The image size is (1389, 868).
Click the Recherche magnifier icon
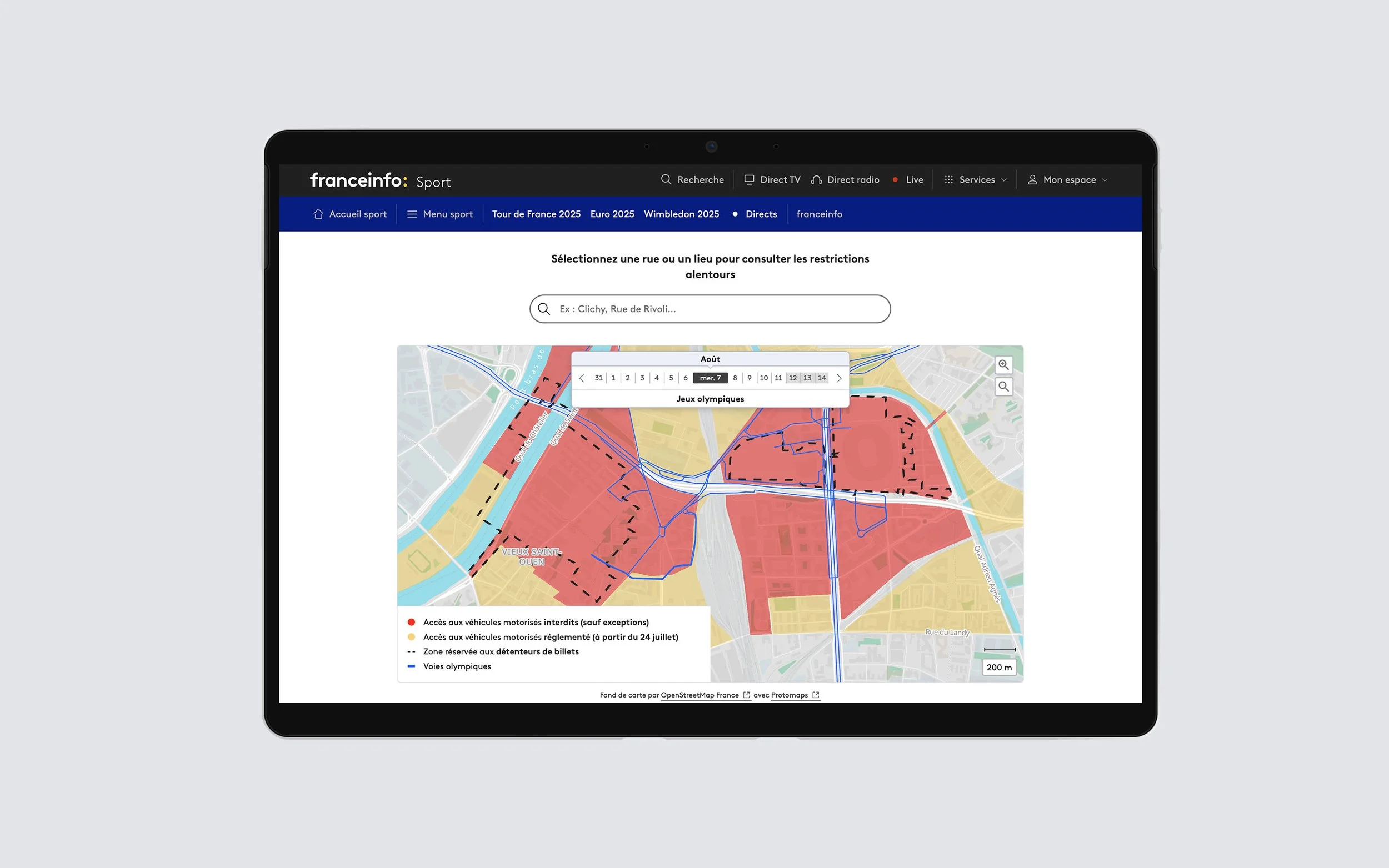tap(666, 180)
